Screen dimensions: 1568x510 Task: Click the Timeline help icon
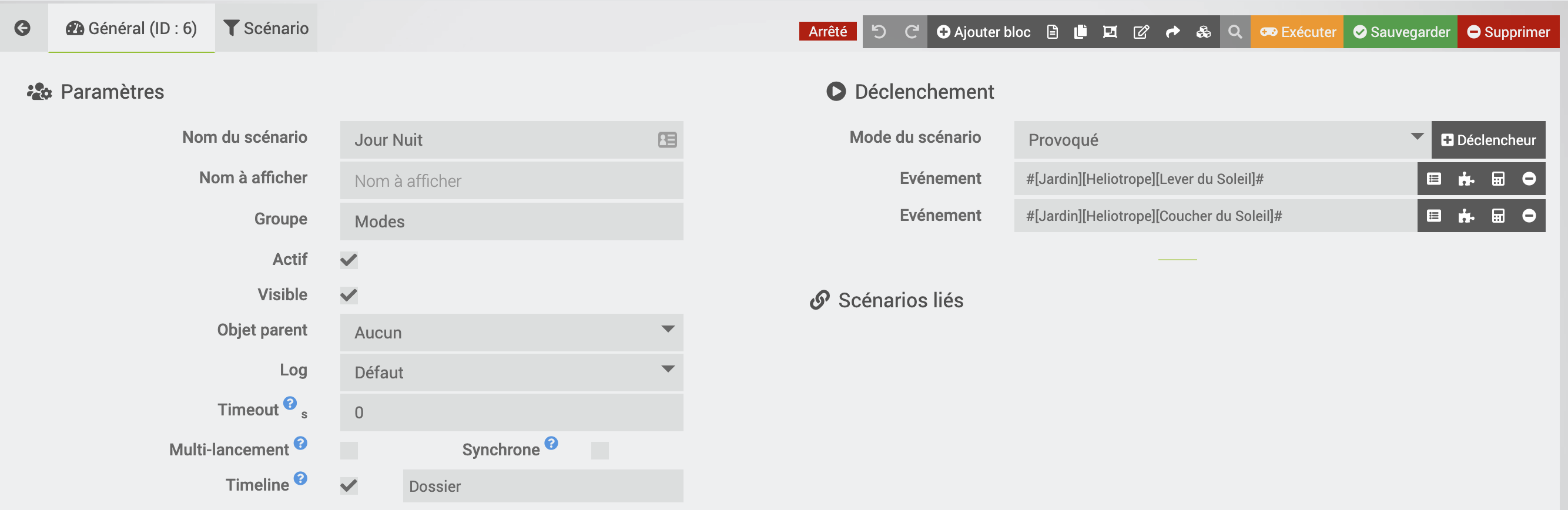[x=300, y=478]
